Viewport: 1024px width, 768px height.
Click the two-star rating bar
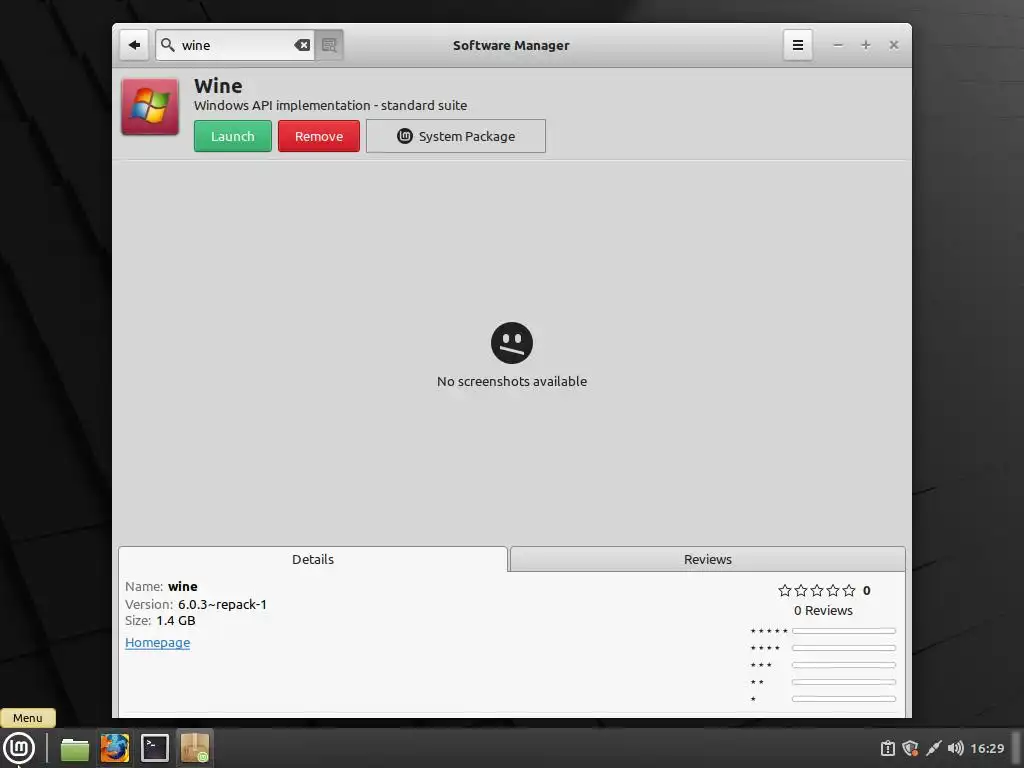(844, 682)
